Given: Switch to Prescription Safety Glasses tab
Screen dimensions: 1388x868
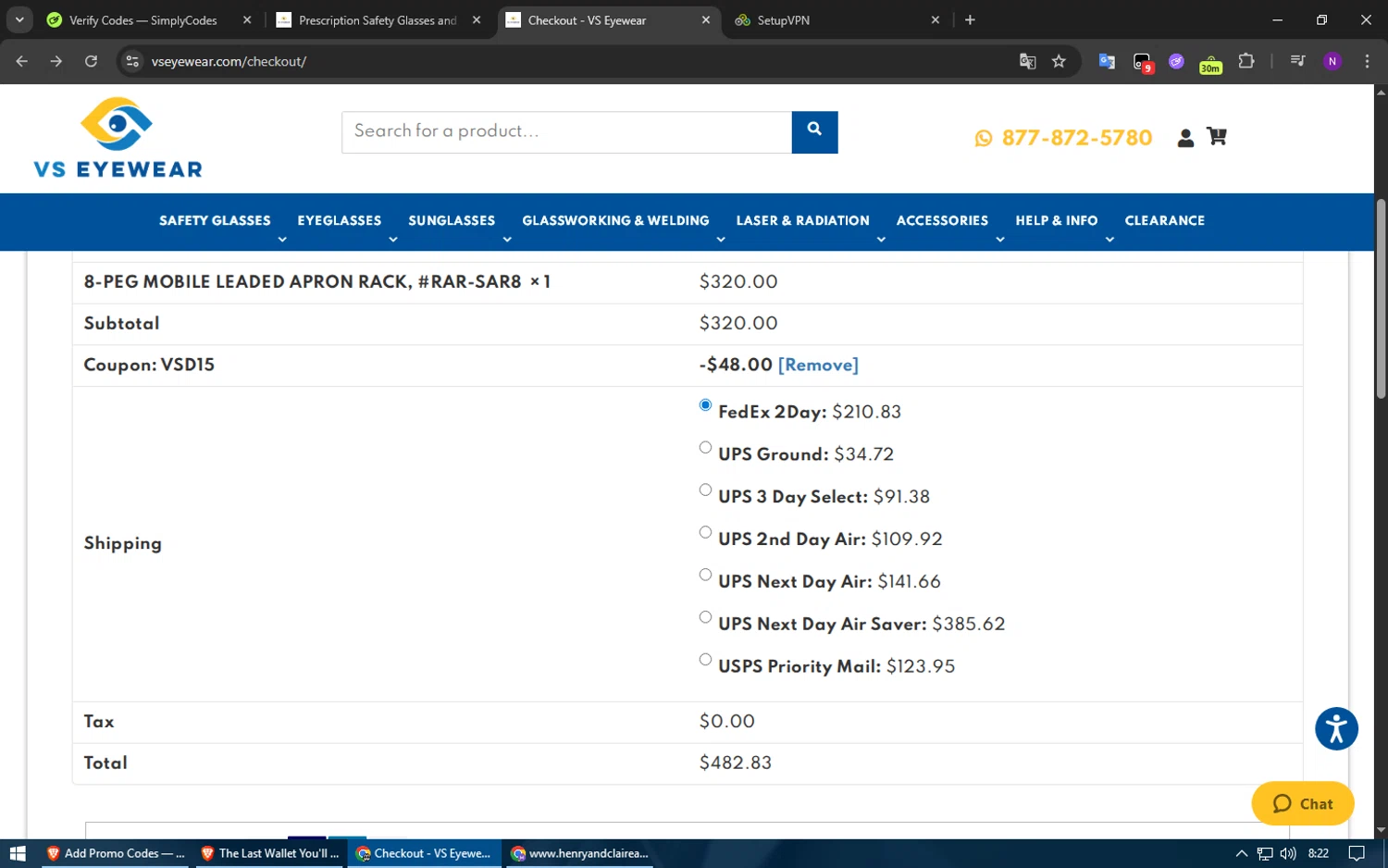Looking at the screenshot, I should coord(378,20).
